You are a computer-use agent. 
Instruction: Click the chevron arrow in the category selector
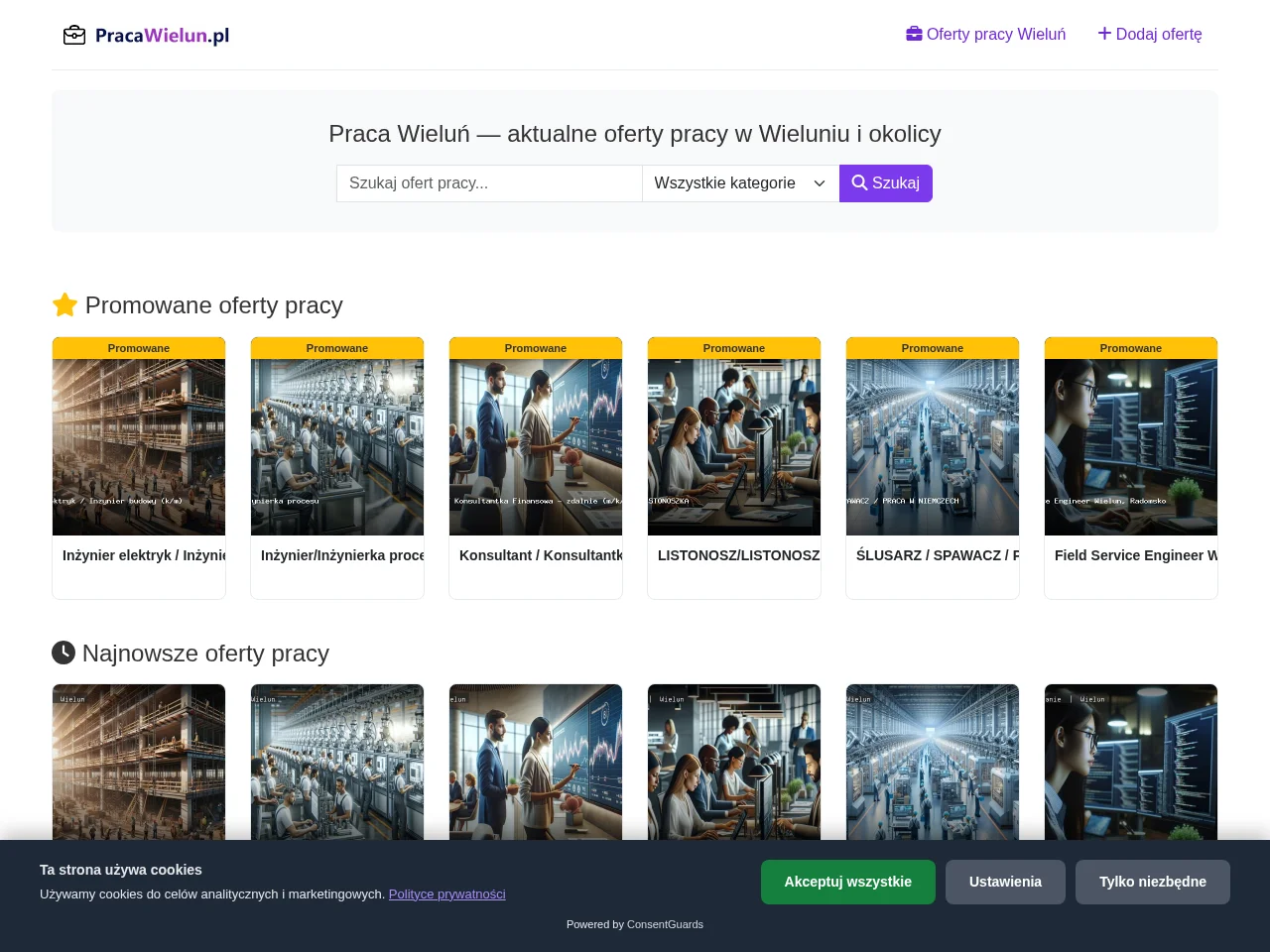(x=820, y=183)
